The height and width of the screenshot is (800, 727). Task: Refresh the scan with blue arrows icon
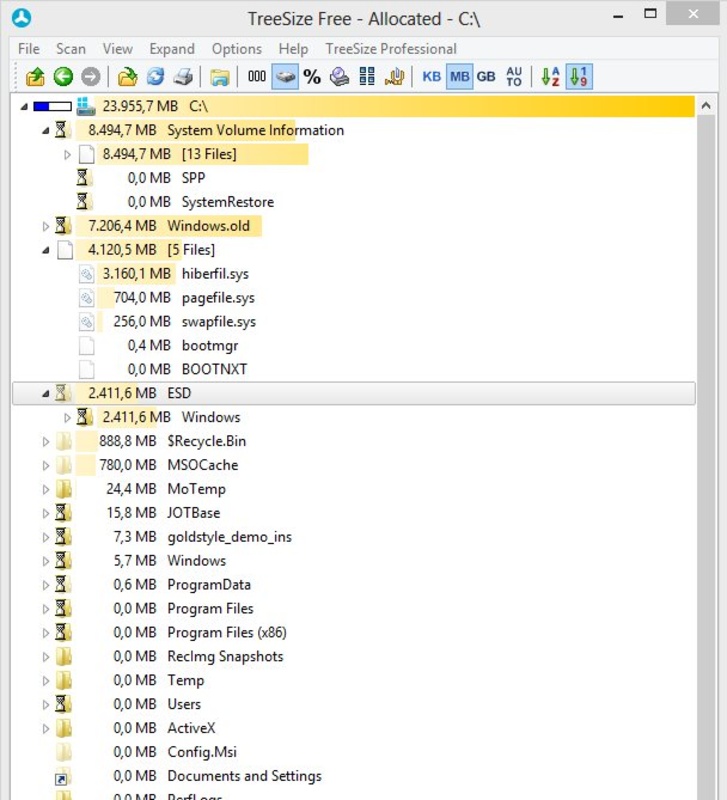[156, 77]
